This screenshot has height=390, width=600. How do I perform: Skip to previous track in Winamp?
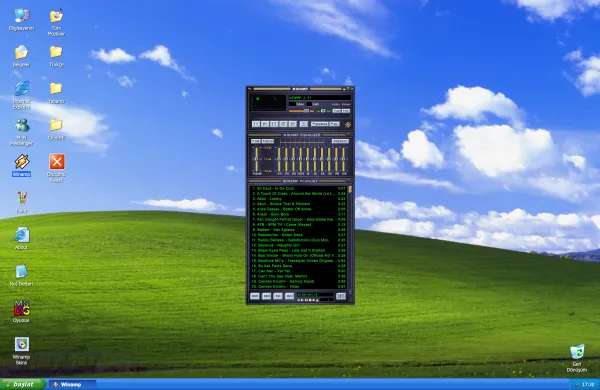click(256, 124)
